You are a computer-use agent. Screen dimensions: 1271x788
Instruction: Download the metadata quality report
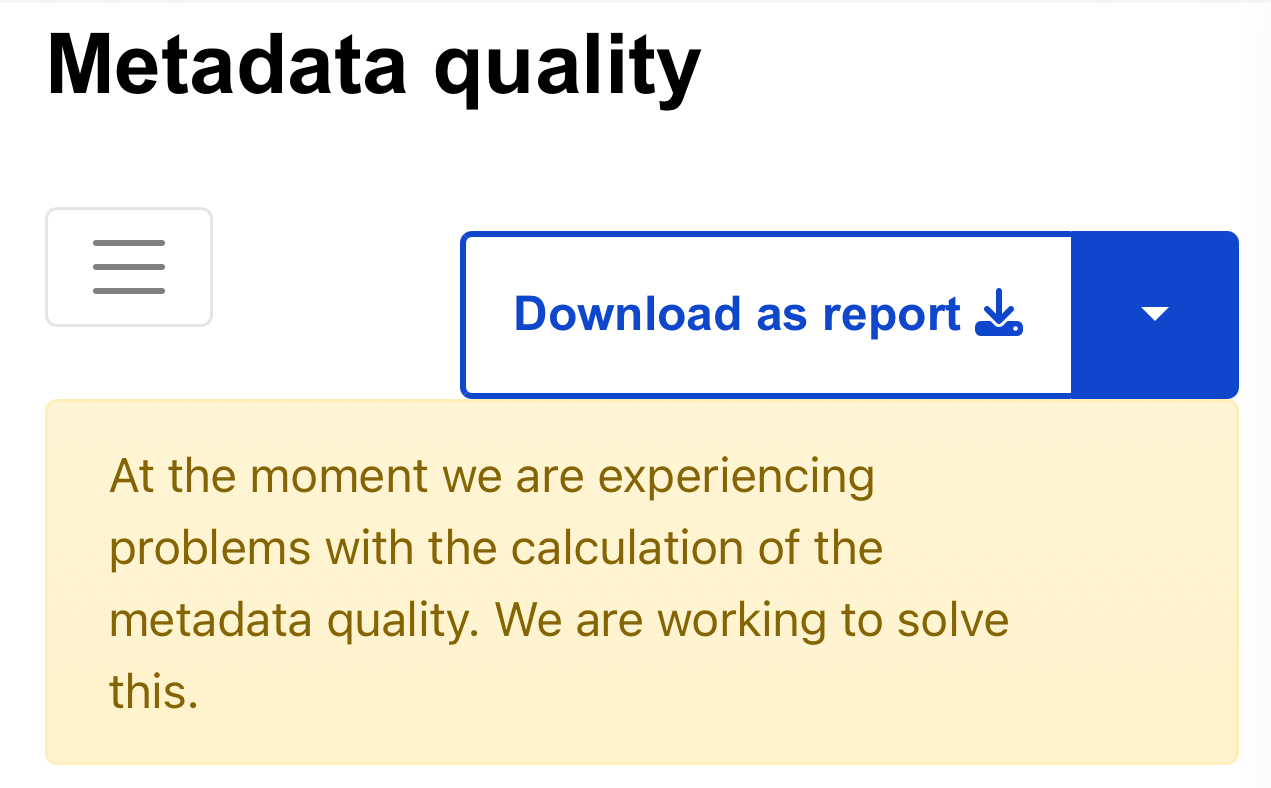coord(767,314)
